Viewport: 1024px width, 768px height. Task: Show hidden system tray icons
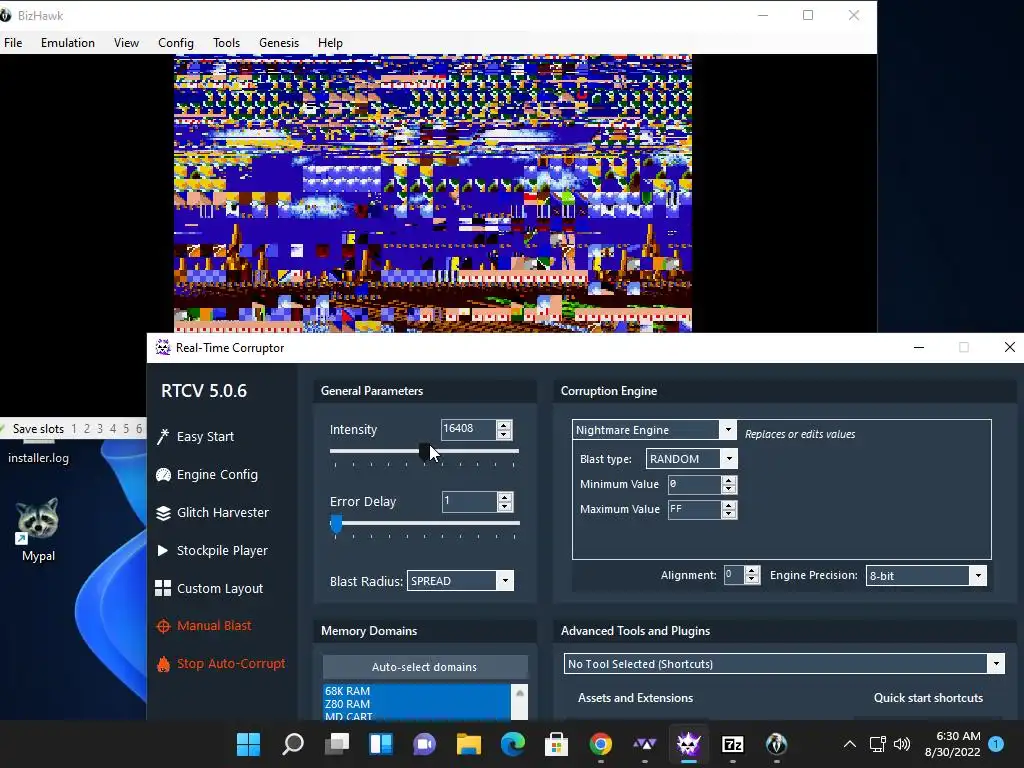tap(850, 744)
